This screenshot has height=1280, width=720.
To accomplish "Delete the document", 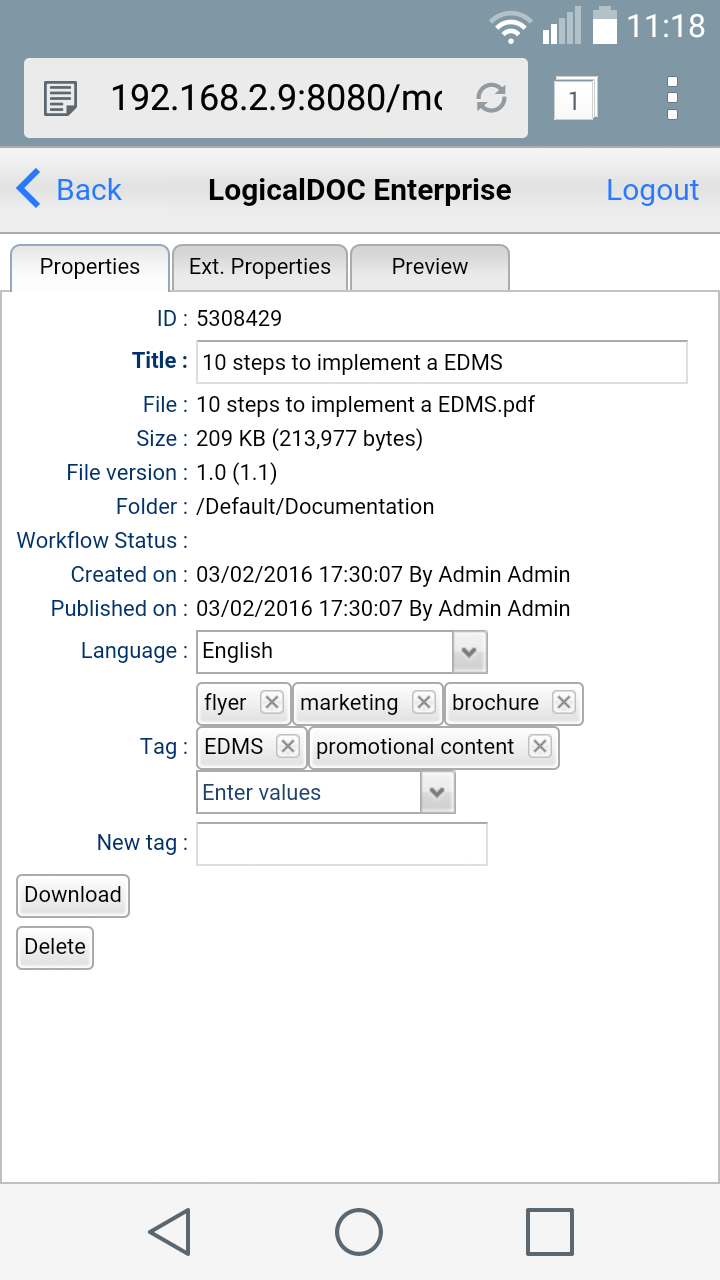I will 55,947.
